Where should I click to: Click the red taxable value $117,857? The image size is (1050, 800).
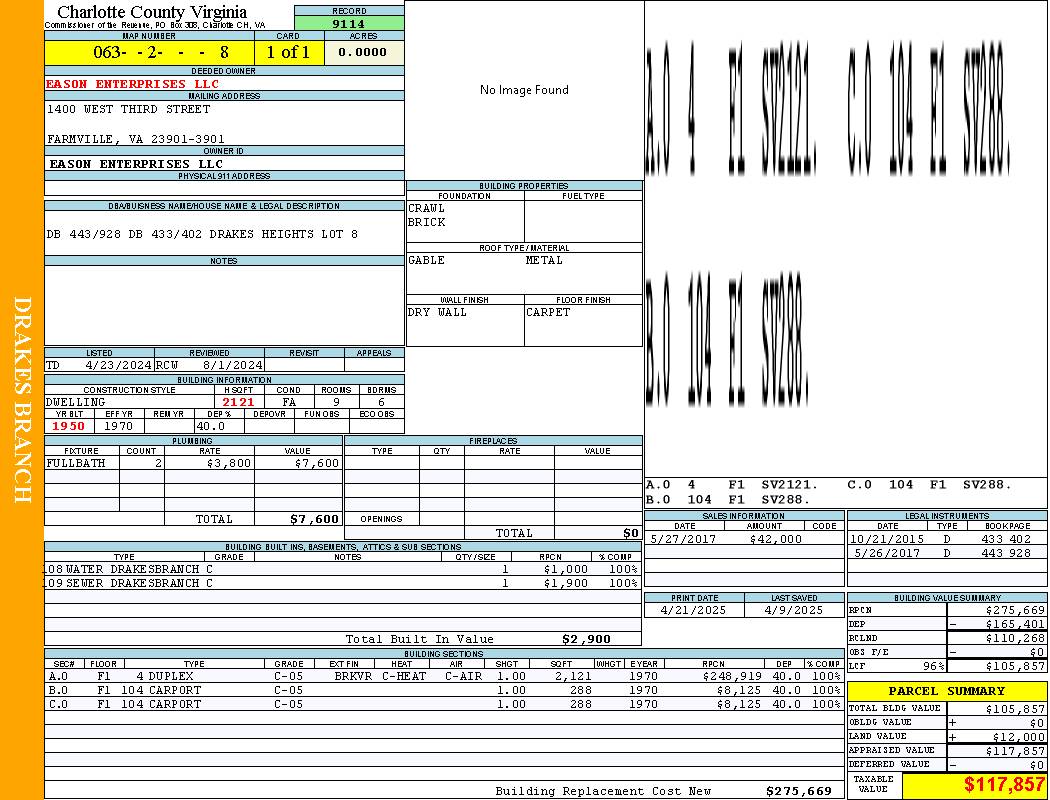[1004, 785]
